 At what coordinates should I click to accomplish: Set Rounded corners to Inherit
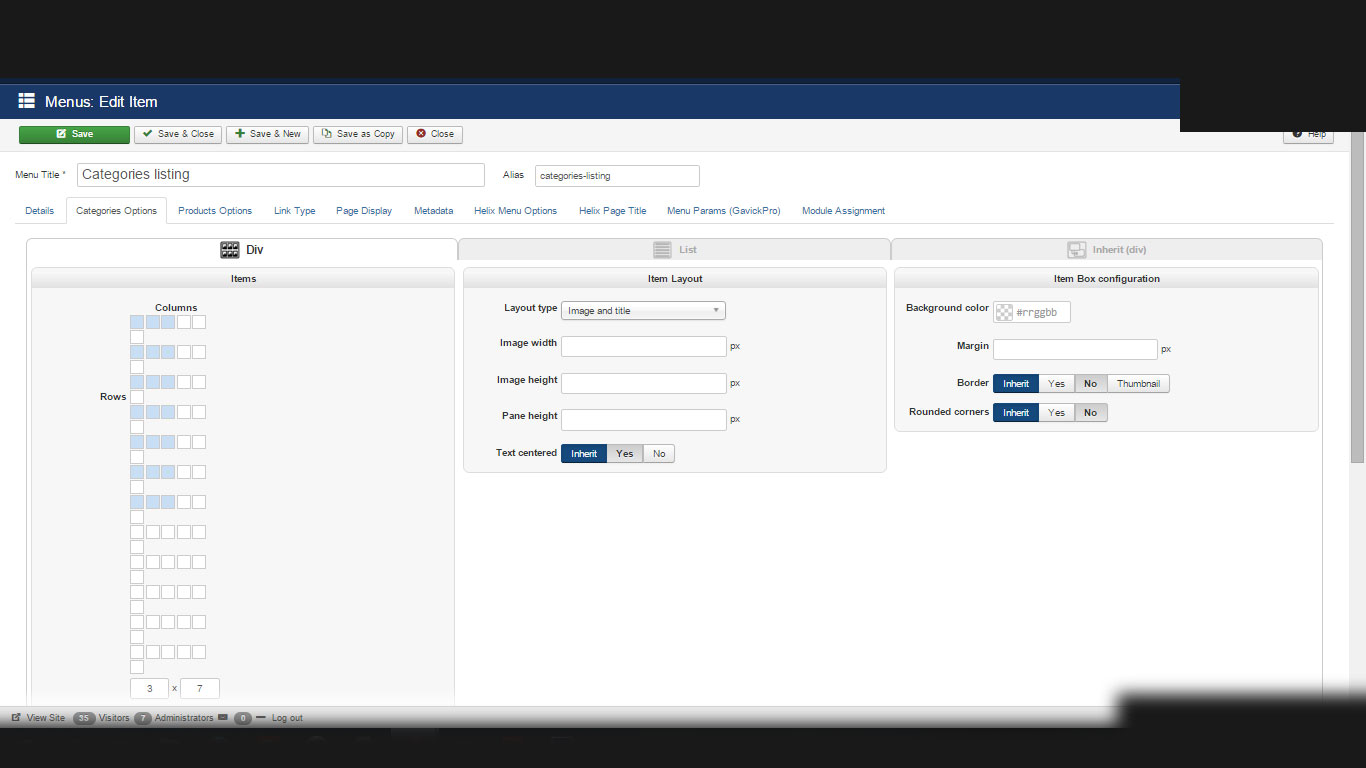(x=1016, y=413)
